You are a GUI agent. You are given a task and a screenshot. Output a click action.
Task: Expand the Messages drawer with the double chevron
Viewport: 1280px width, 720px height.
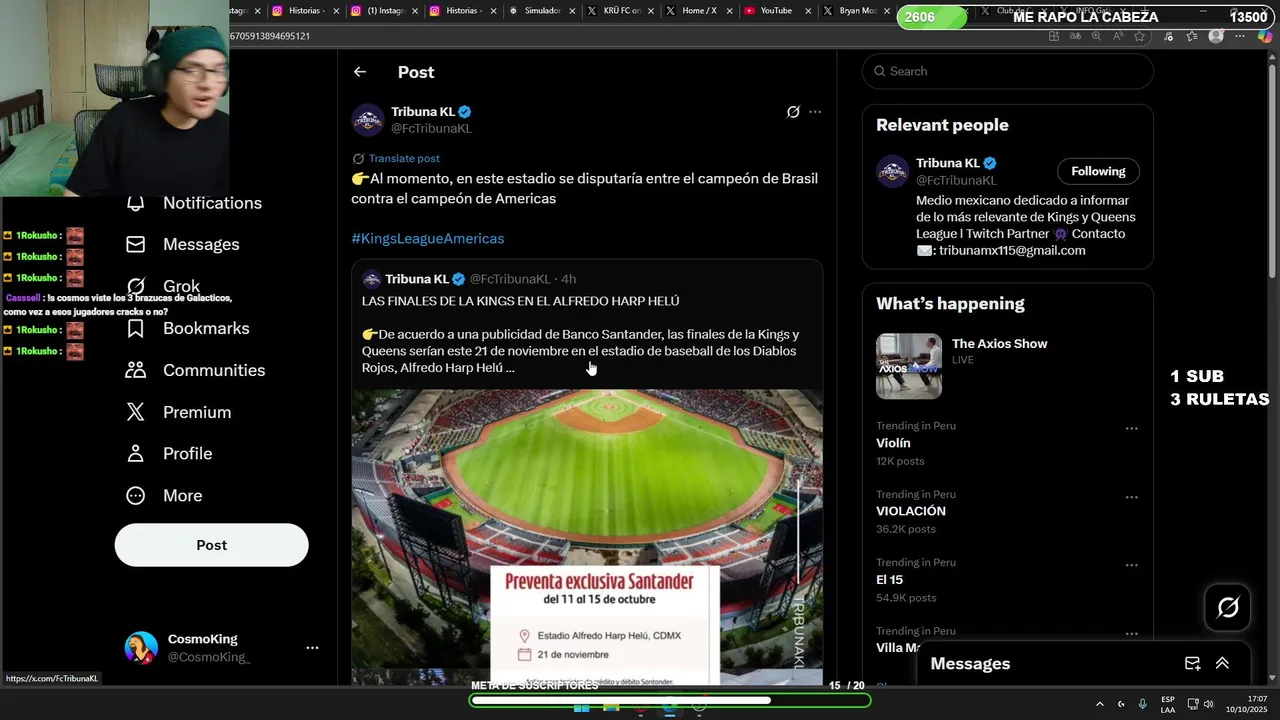[1222, 663]
